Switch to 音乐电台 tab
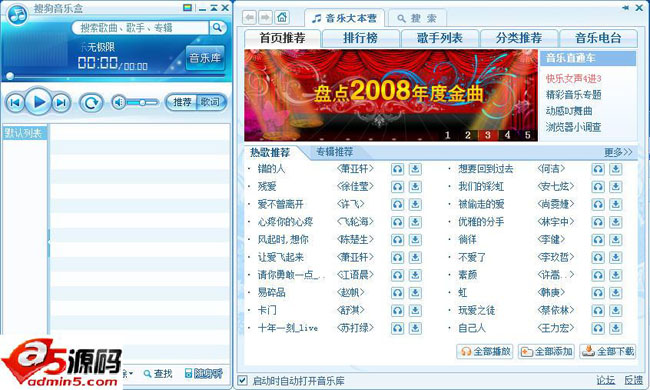This screenshot has width=650, height=390. [x=598, y=38]
